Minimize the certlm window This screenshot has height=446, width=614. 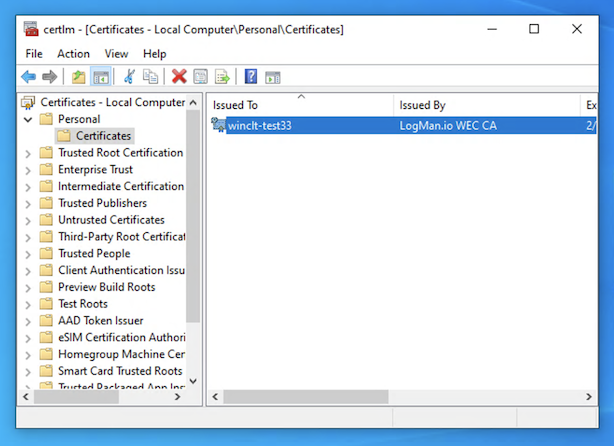[492, 29]
